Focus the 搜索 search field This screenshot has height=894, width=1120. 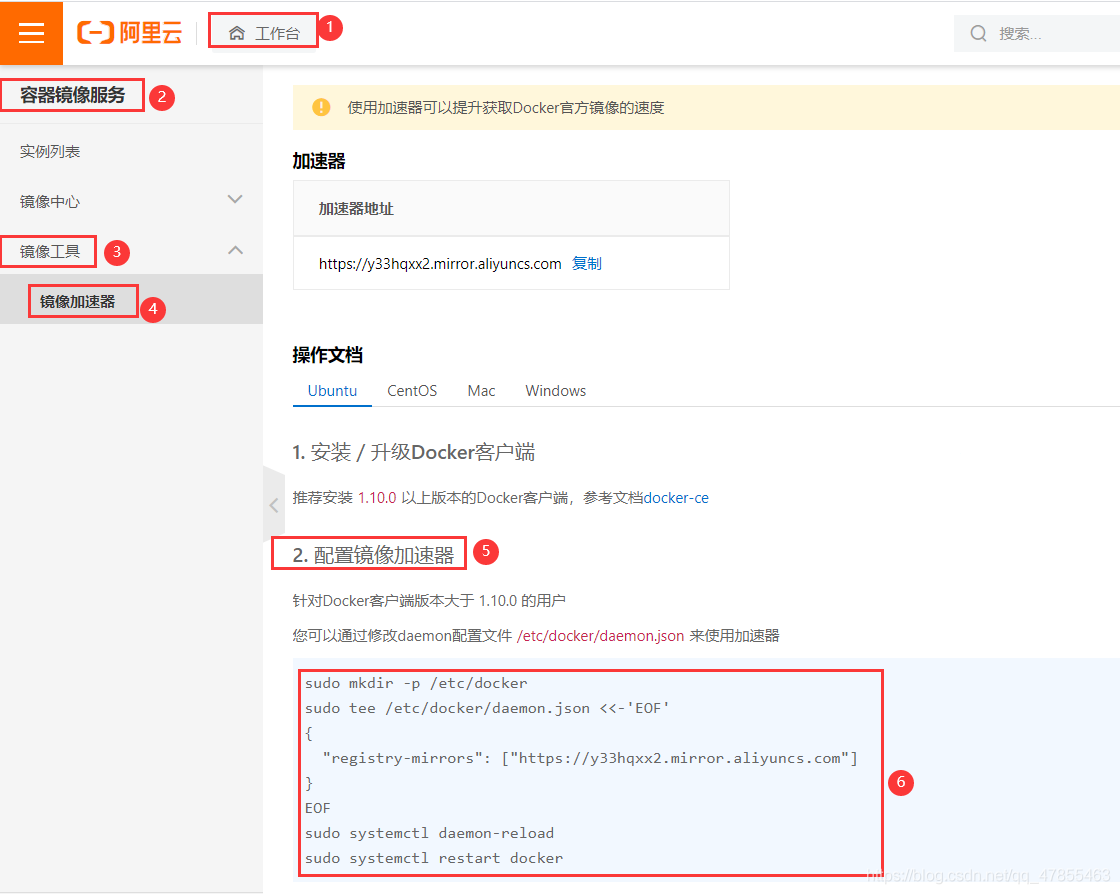[1037, 34]
